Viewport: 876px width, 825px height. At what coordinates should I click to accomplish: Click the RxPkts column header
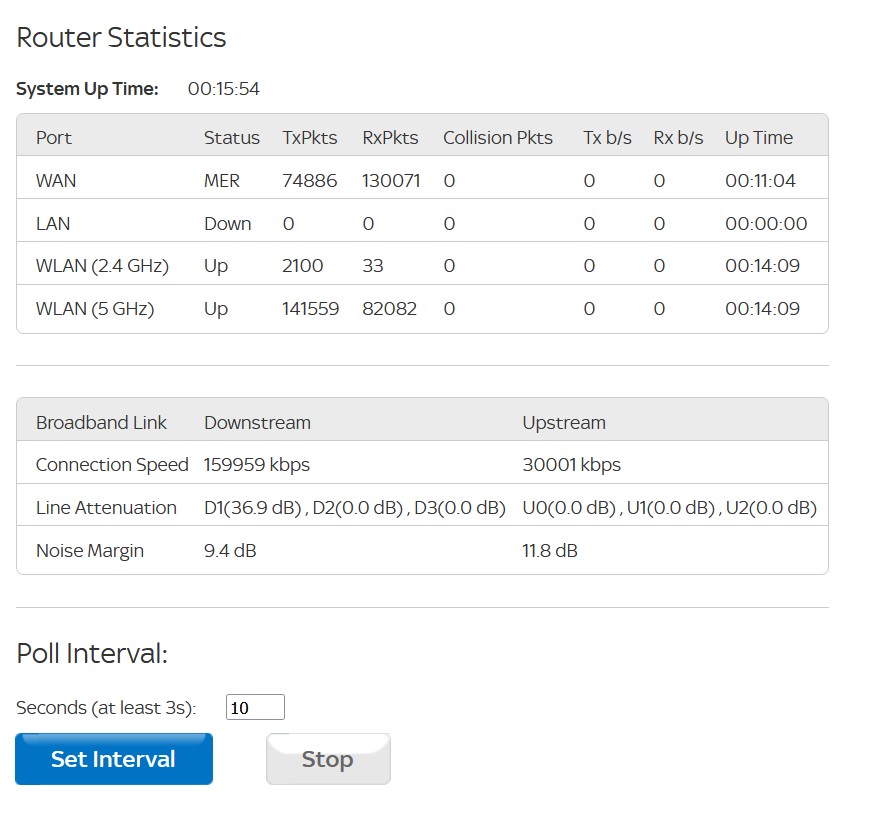click(x=390, y=137)
